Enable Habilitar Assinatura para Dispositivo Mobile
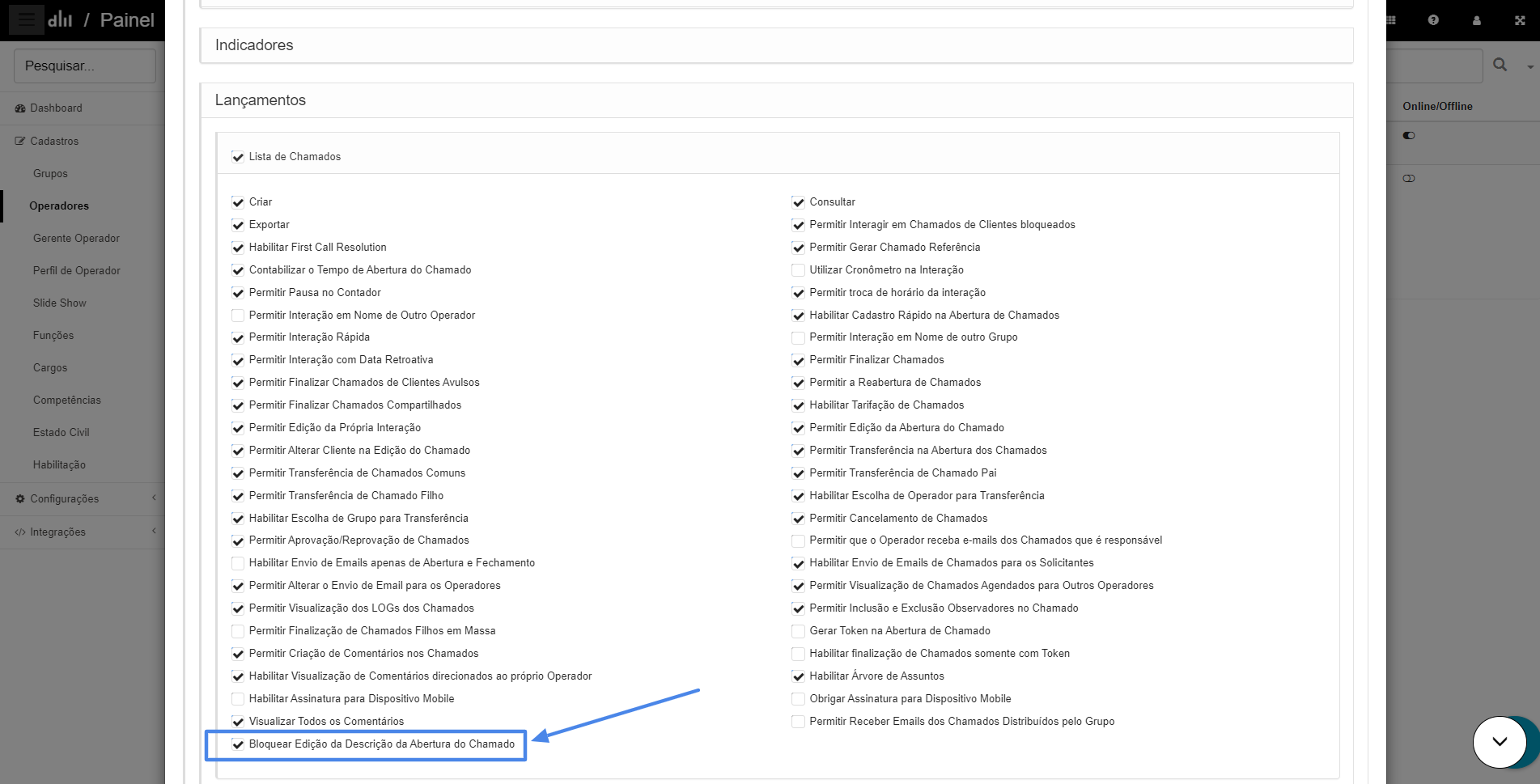This screenshot has width=1540, height=784. tap(238, 699)
